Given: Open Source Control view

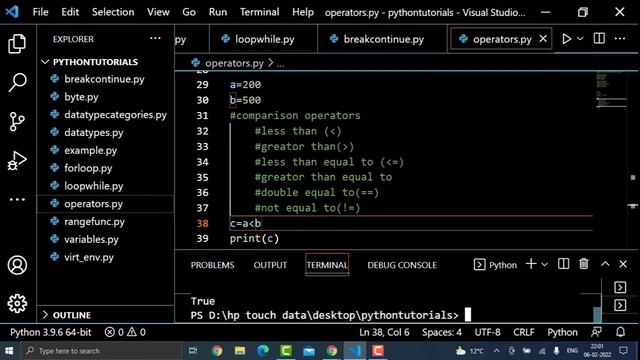Looking at the screenshot, I should [x=17, y=121].
